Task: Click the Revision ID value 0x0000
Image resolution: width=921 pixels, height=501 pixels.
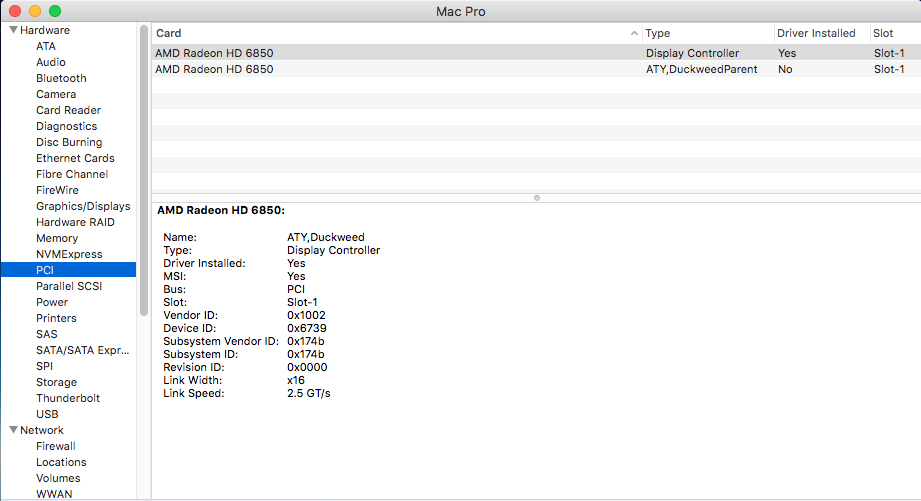Action: 307,367
